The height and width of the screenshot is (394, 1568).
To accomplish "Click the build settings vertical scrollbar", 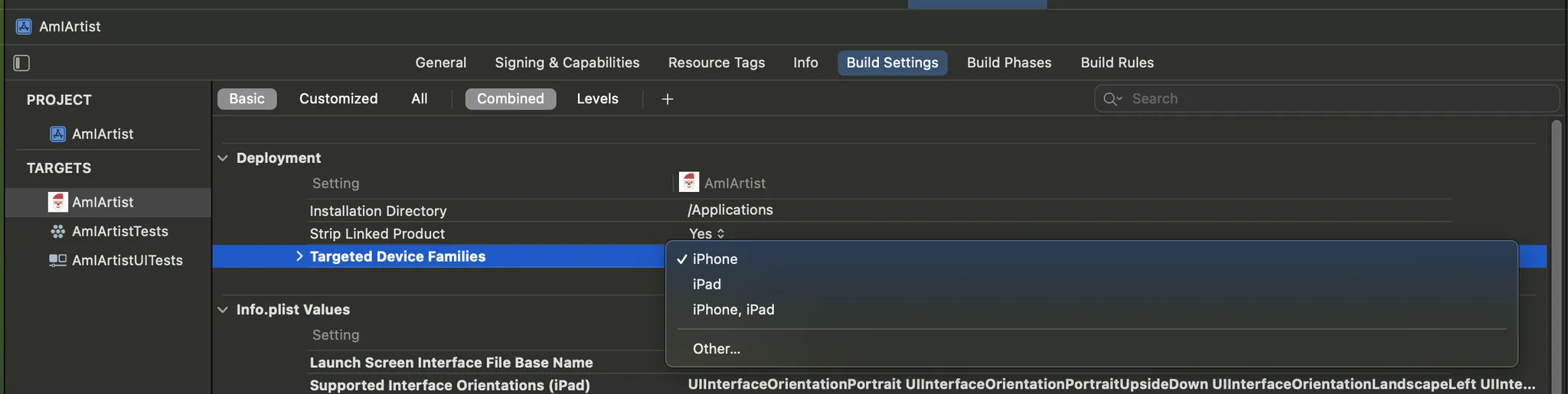I will pyautogui.click(x=1555, y=252).
